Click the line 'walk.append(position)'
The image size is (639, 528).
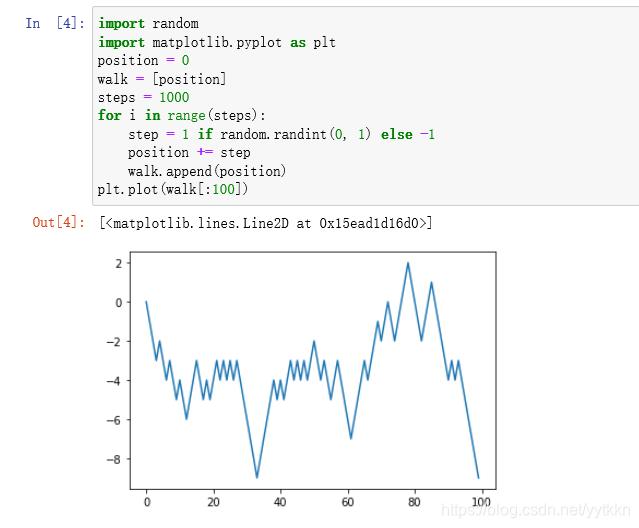(207, 171)
